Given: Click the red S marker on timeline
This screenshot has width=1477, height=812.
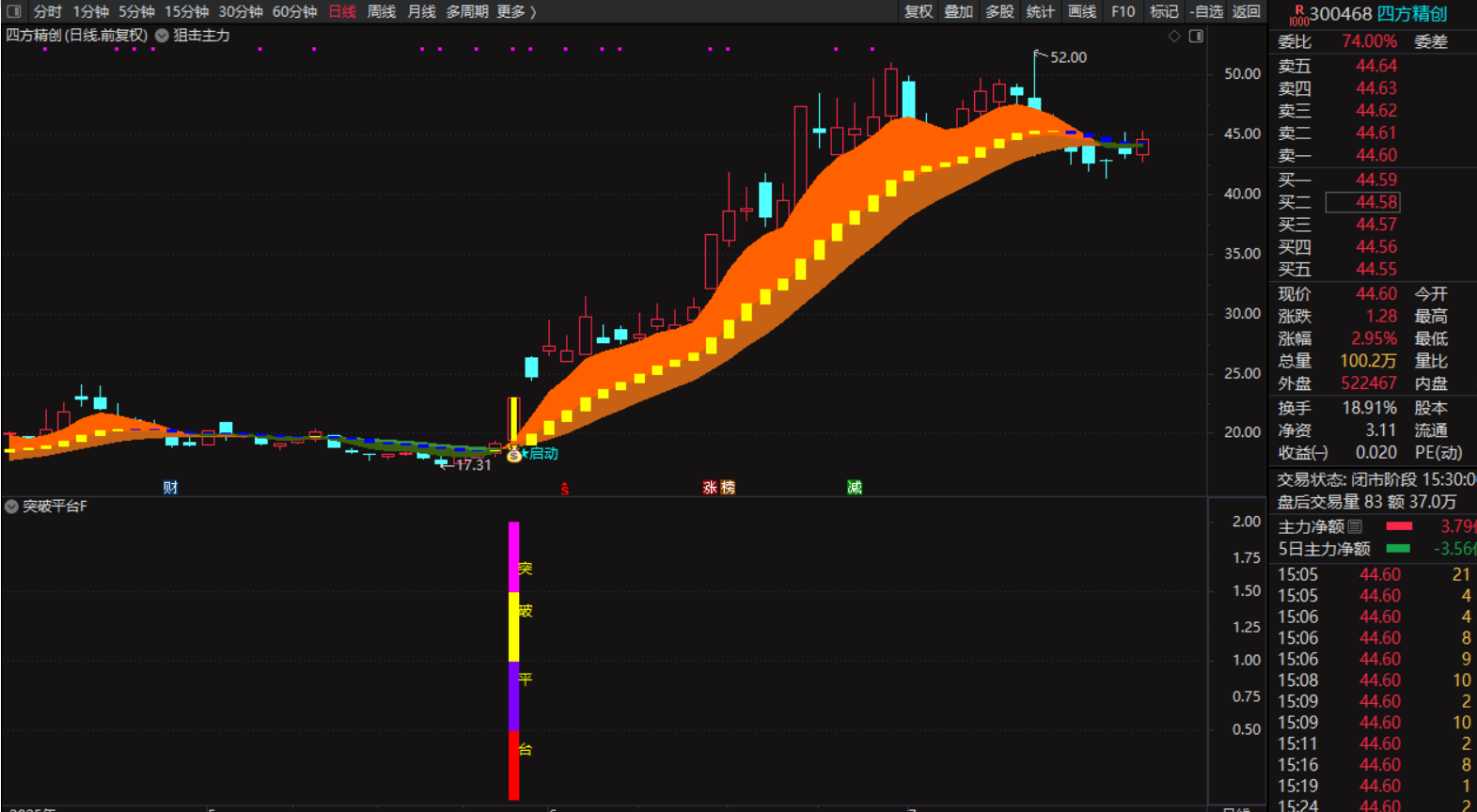Looking at the screenshot, I should (x=564, y=488).
